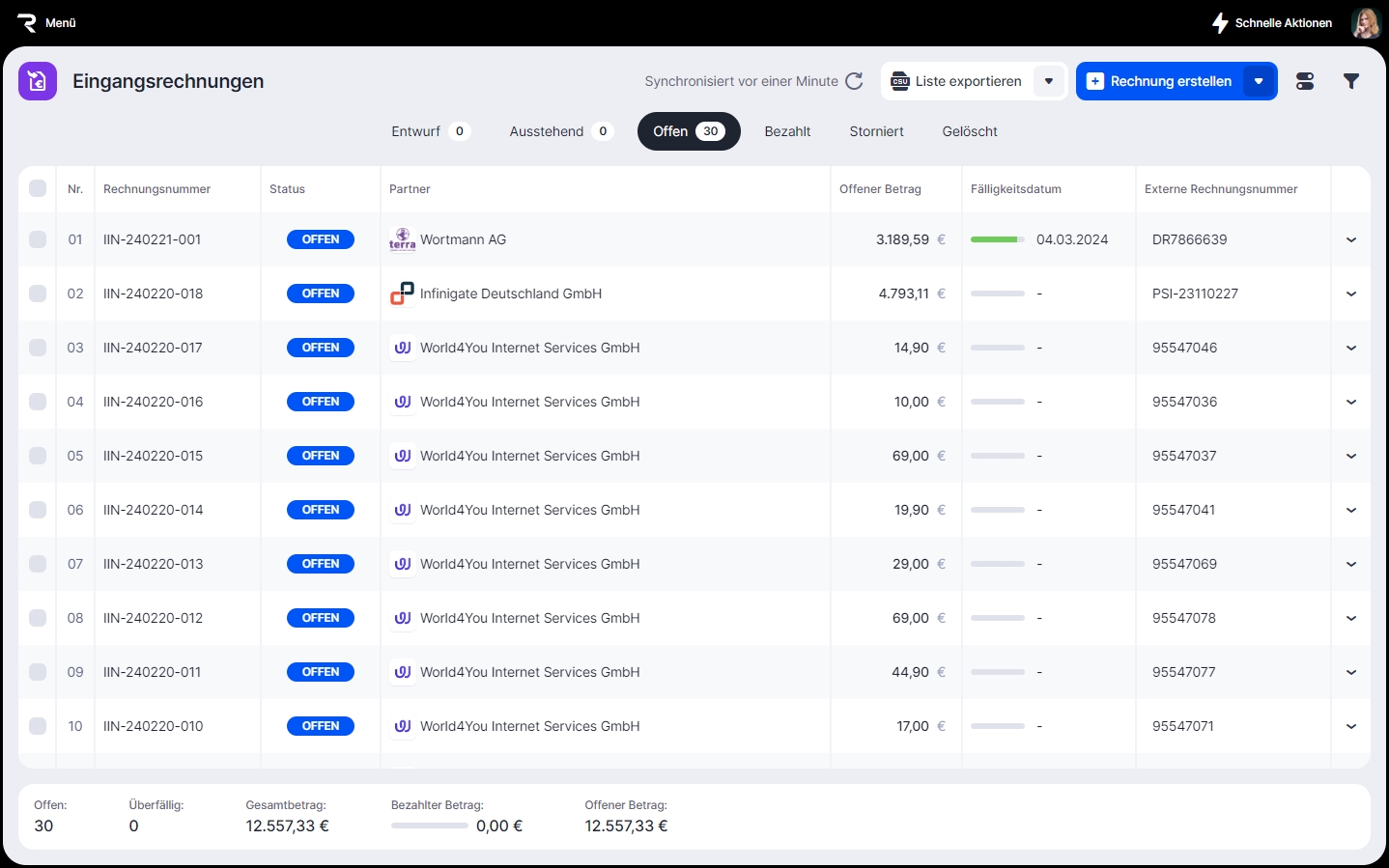Expand the Rechnung erstellen dropdown arrow
Viewport: 1389px width, 868px height.
click(x=1259, y=81)
